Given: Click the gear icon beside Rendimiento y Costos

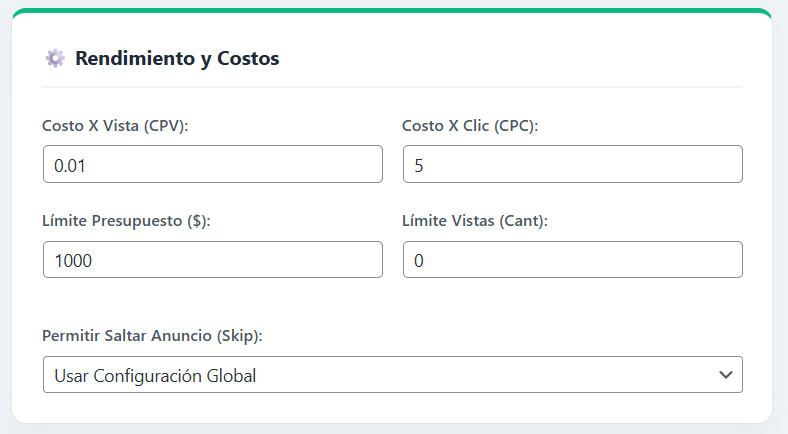Looking at the screenshot, I should (55, 58).
